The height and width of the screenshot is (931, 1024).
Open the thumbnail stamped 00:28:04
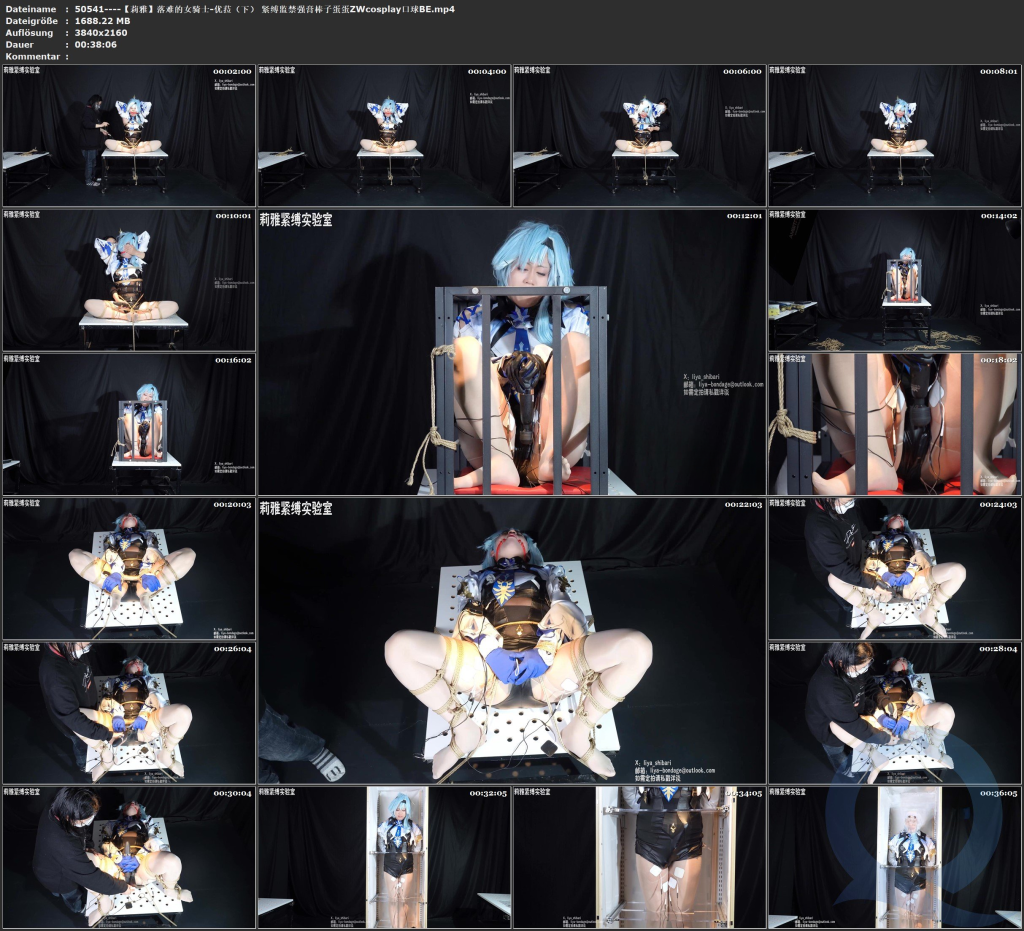click(x=895, y=713)
